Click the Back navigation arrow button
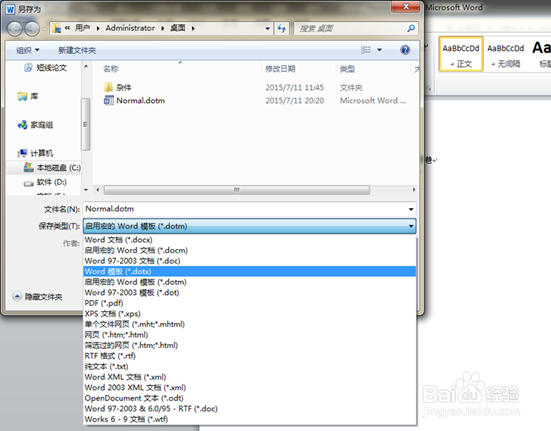The width and height of the screenshot is (551, 431). click(15, 28)
